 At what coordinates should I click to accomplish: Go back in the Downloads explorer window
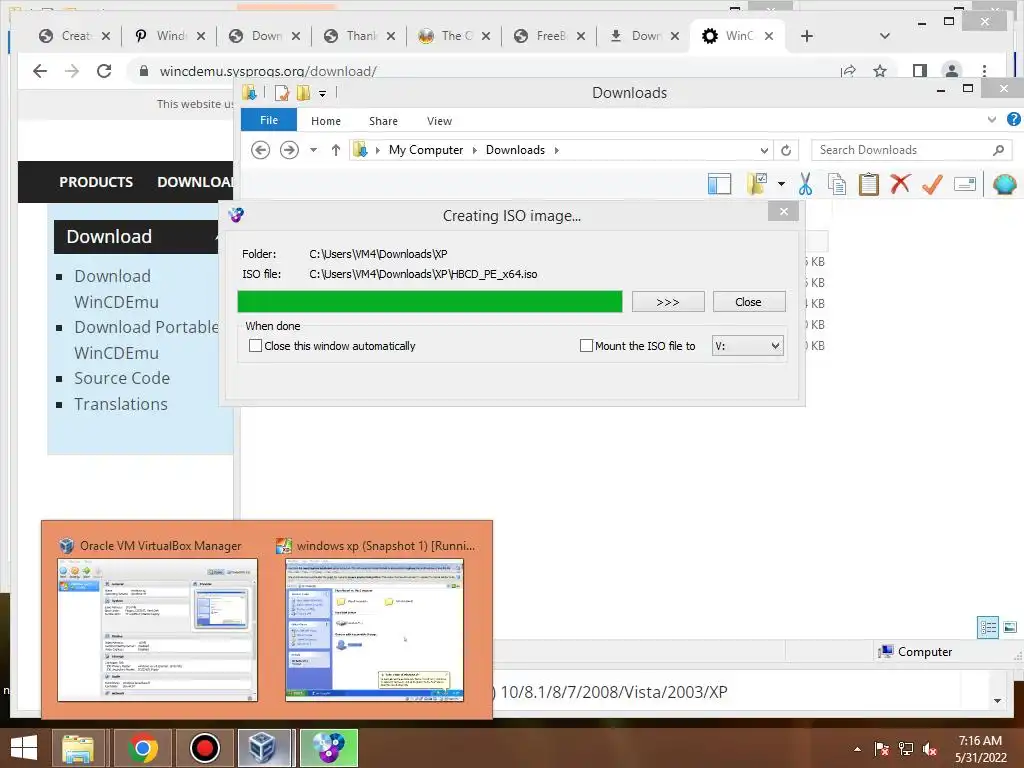point(261,150)
